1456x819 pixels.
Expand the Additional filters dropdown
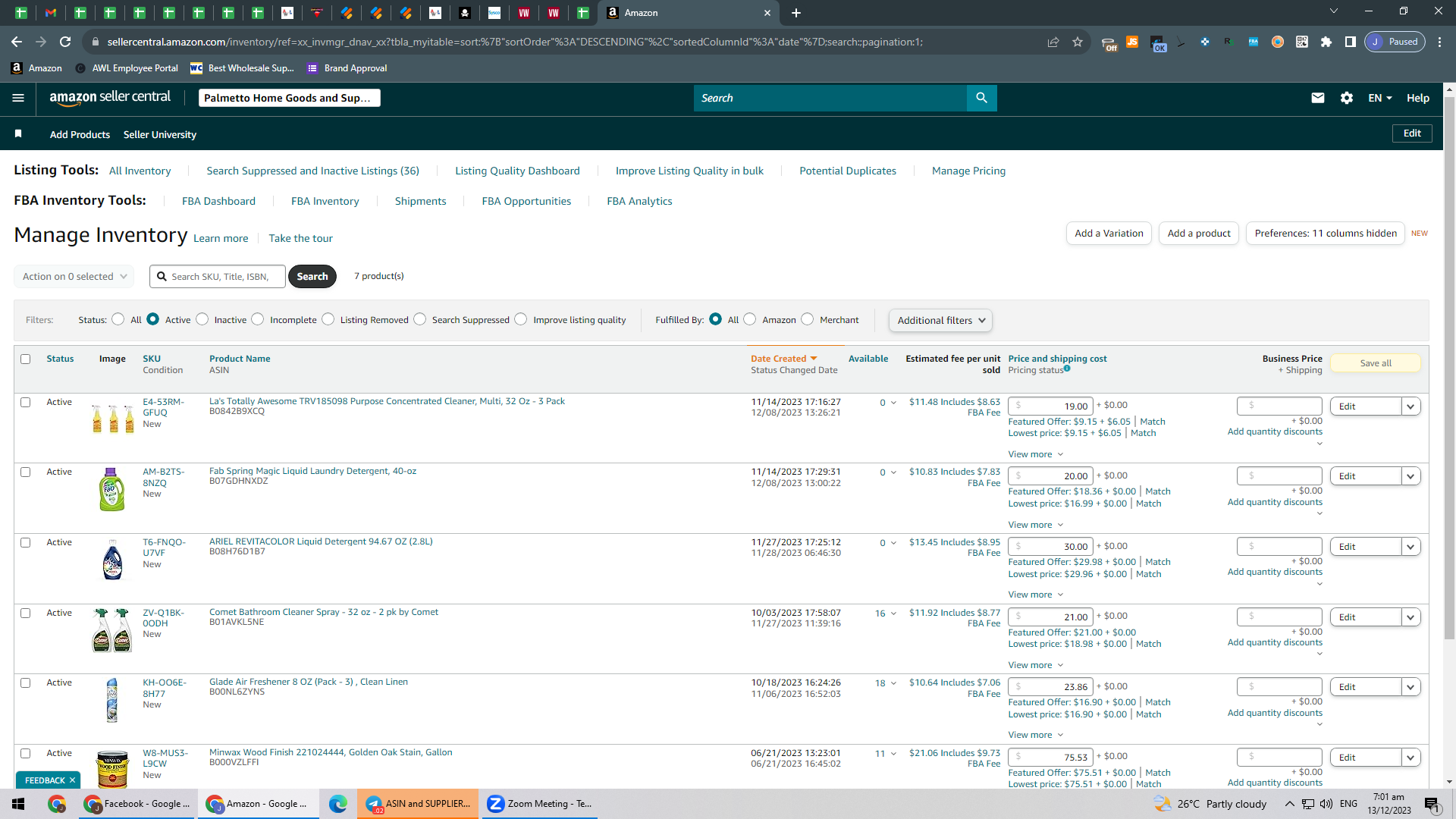(940, 320)
